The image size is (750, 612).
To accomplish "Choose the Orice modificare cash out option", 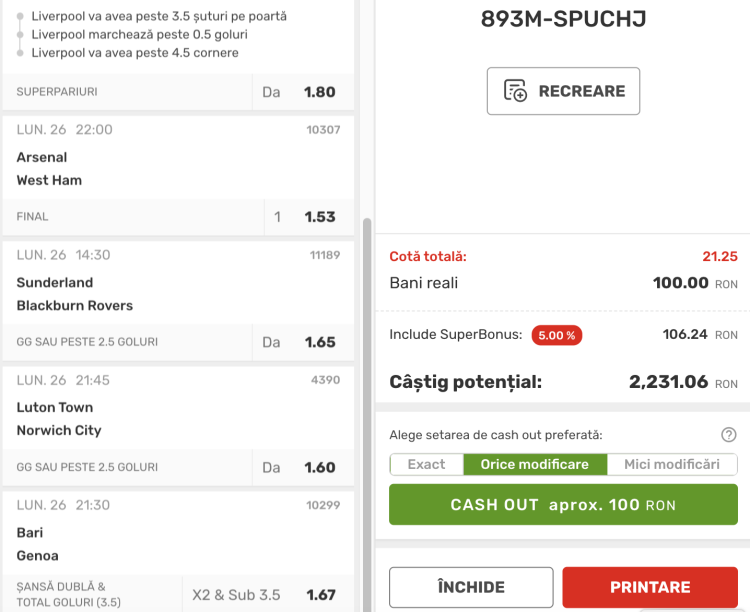I will pos(534,464).
